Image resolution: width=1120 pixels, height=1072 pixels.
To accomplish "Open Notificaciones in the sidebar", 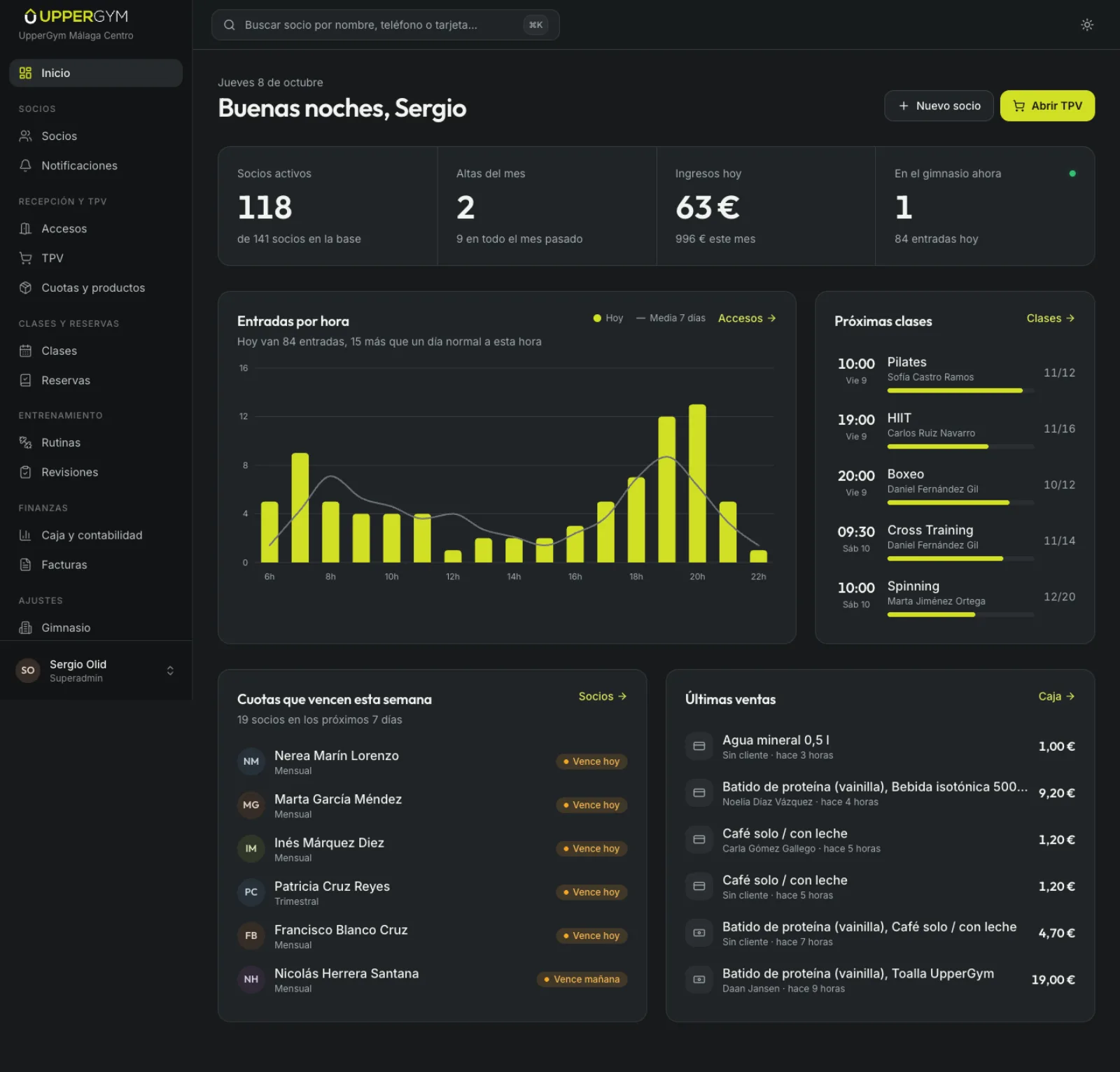I will tap(96, 165).
